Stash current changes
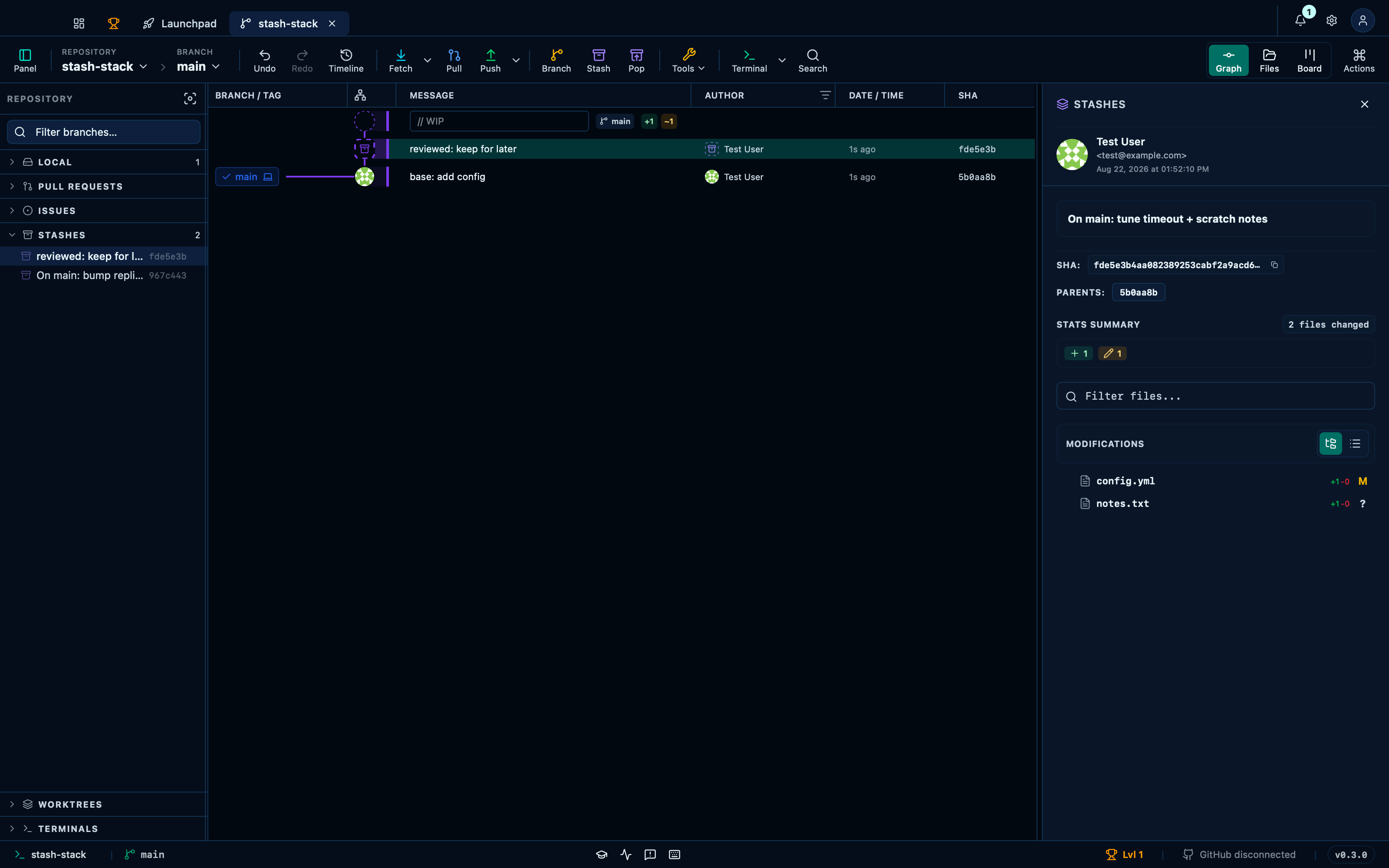This screenshot has width=1389, height=868. (598, 60)
